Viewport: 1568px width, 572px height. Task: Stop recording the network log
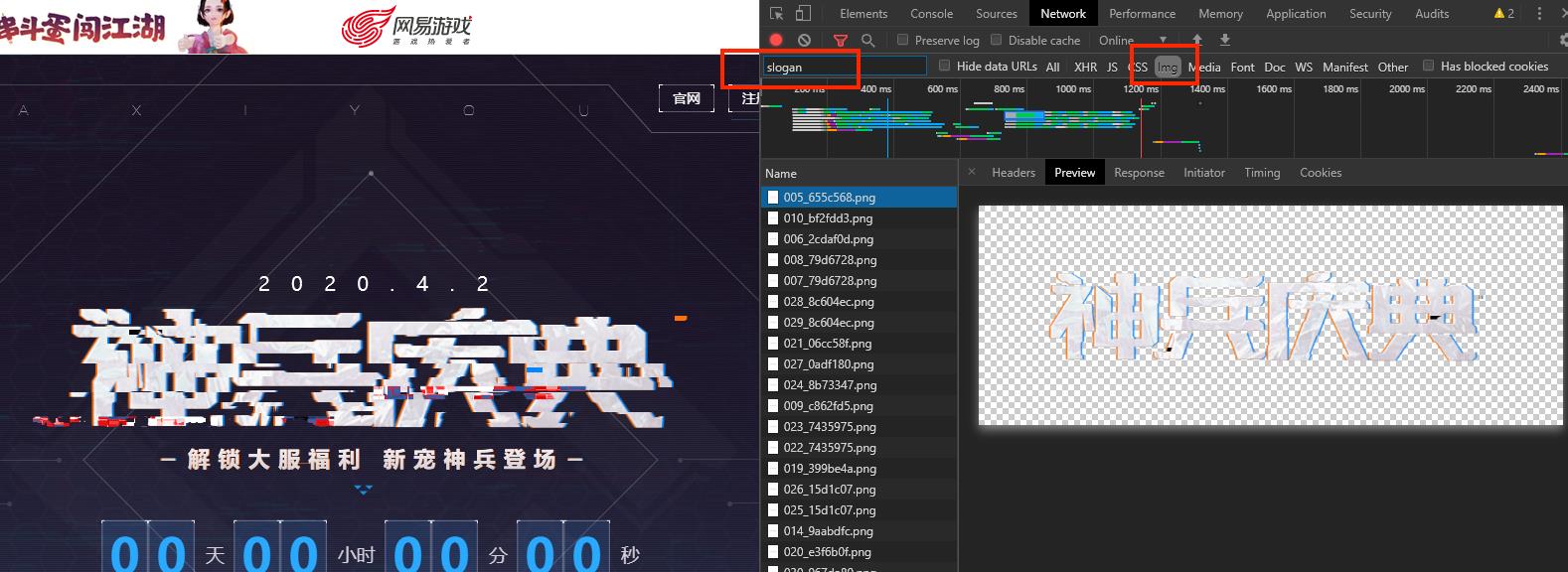[x=776, y=40]
